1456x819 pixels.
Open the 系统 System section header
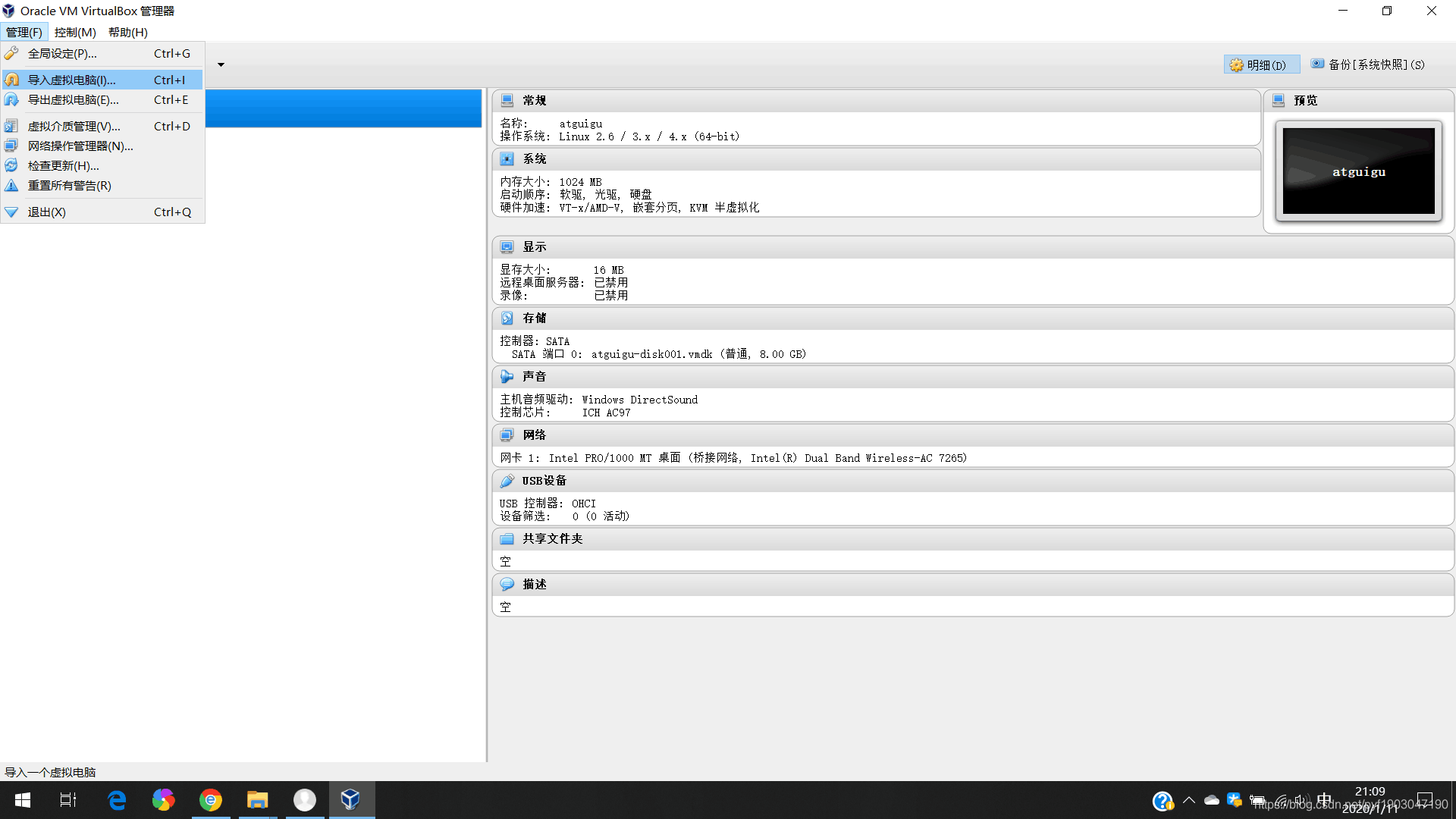coord(876,159)
